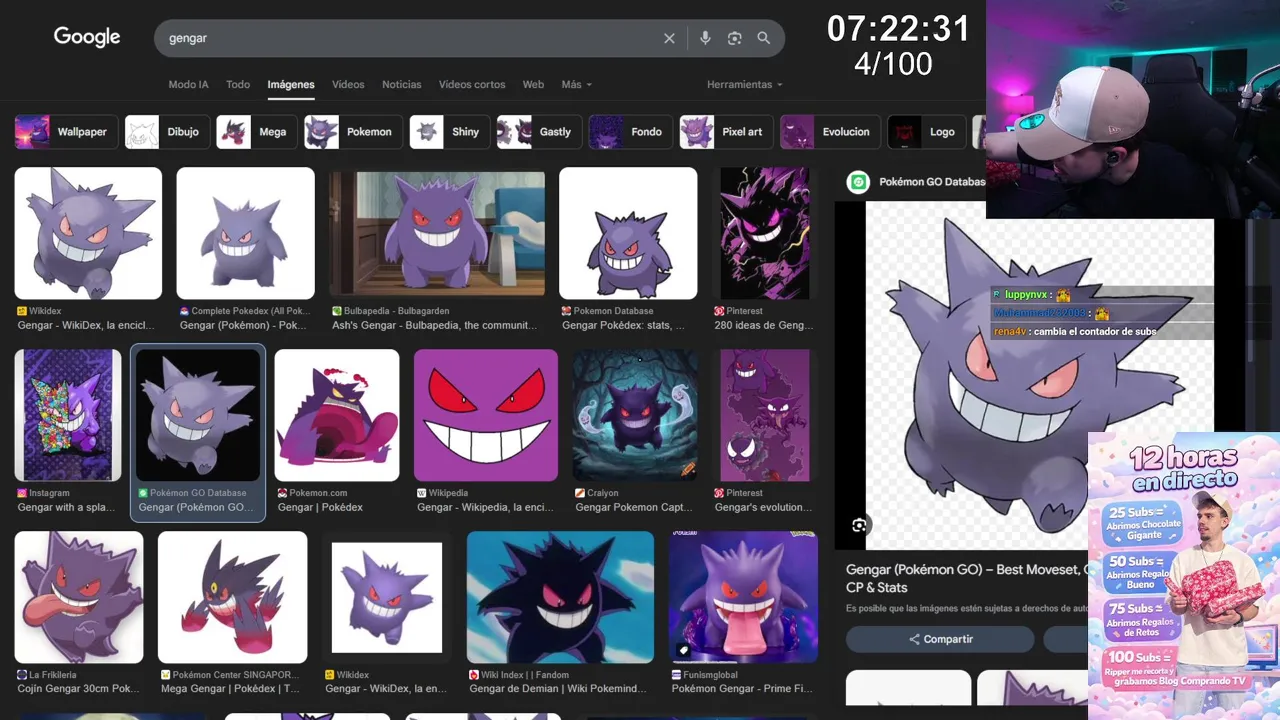The width and height of the screenshot is (1280, 720).
Task: Filter by Wallpaper chip
Action: click(67, 132)
